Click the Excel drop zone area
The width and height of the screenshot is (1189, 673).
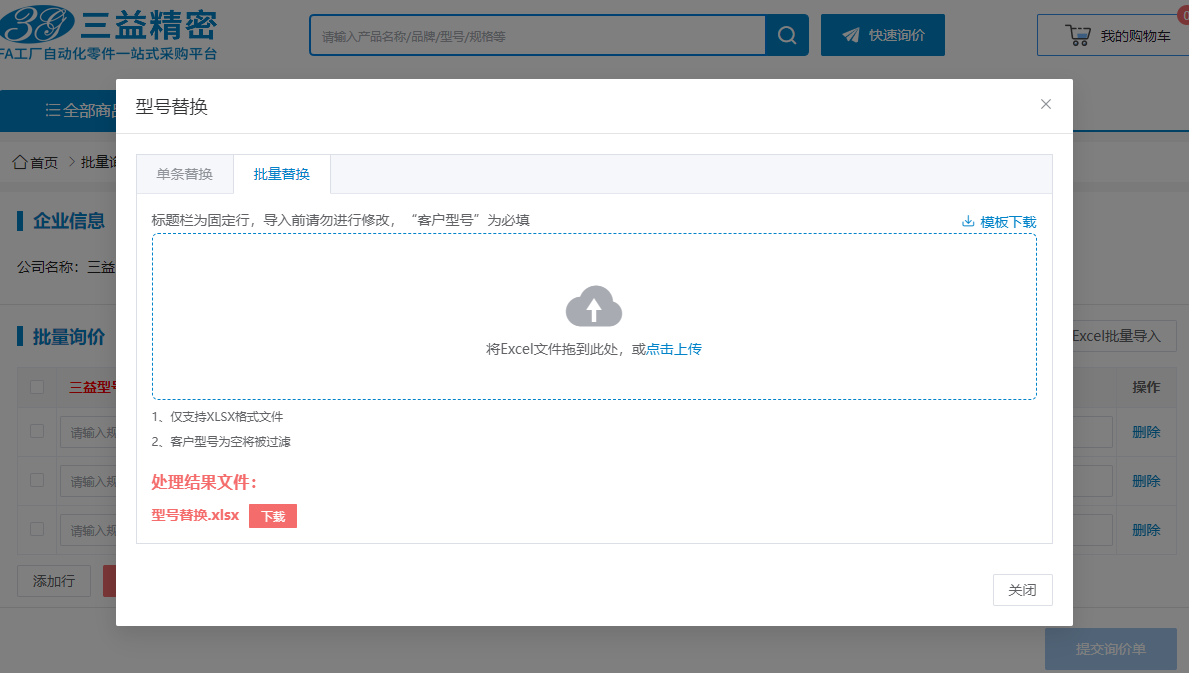click(594, 317)
